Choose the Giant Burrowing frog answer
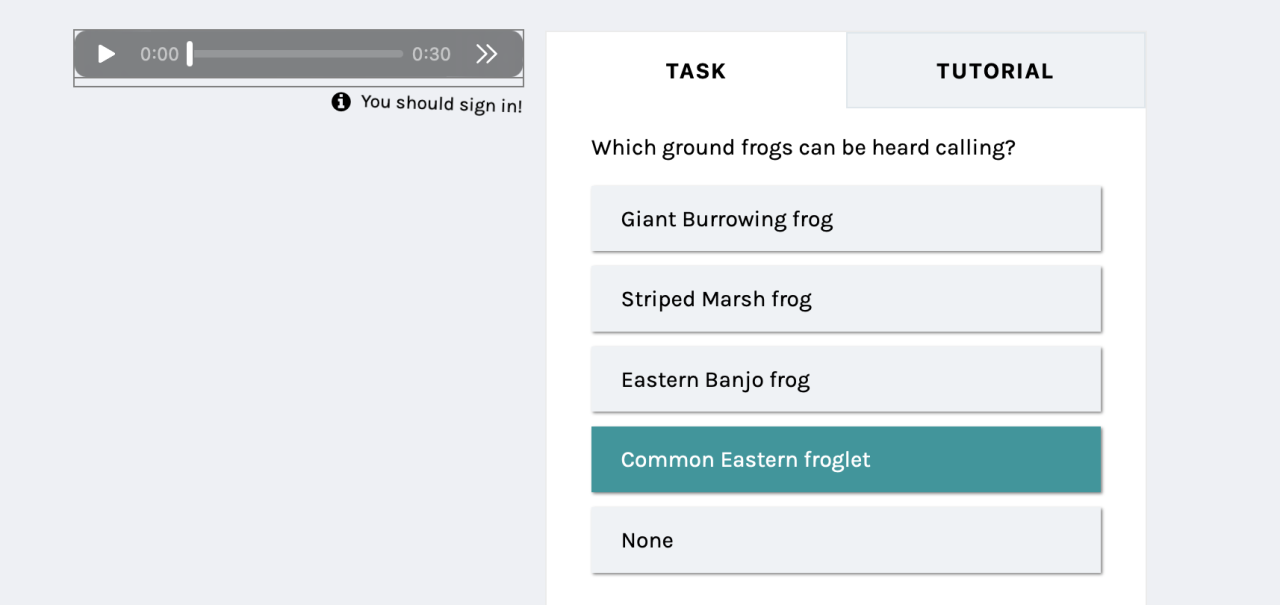This screenshot has width=1280, height=605. (846, 219)
